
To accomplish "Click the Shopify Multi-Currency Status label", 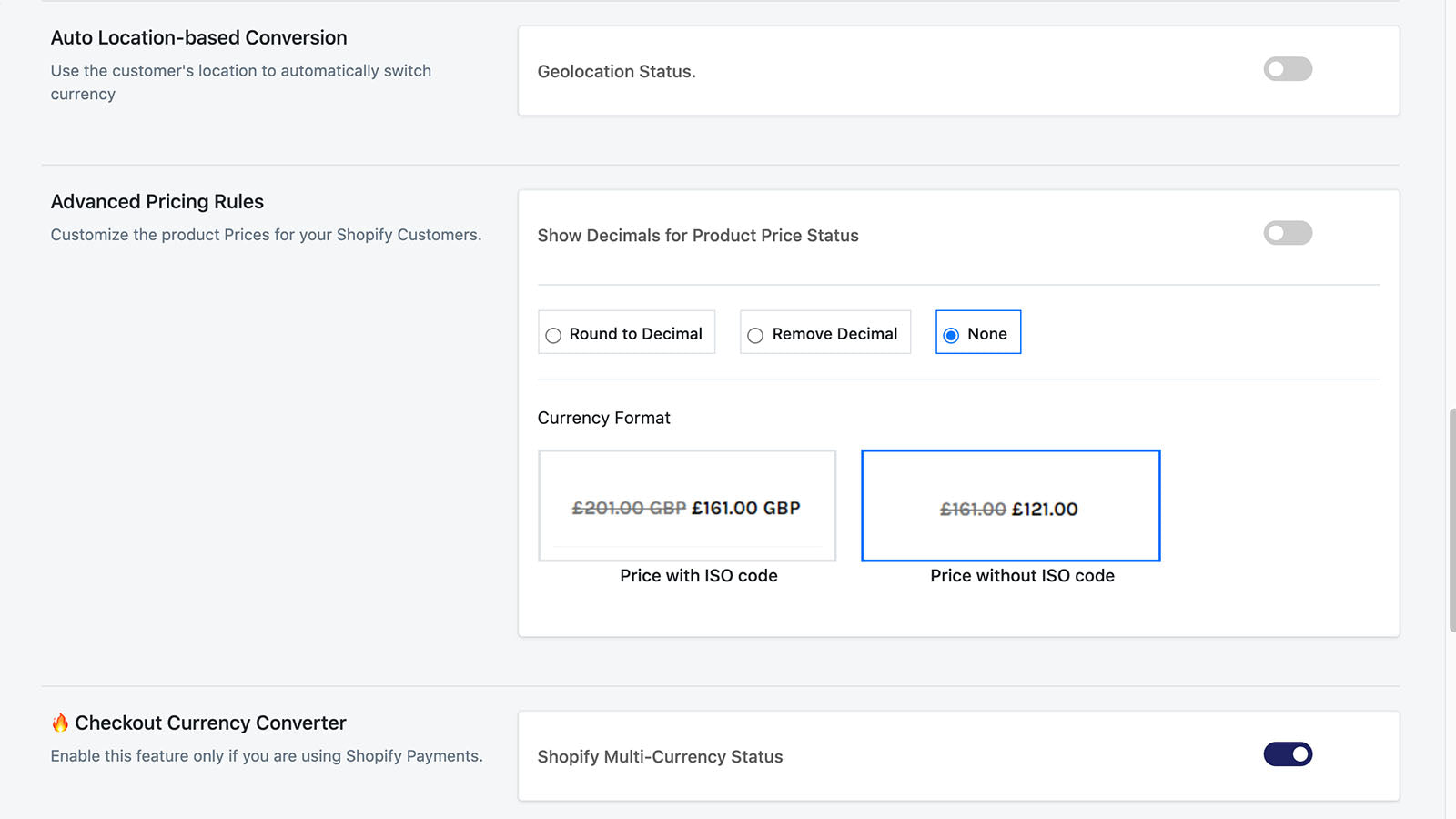I will [660, 756].
